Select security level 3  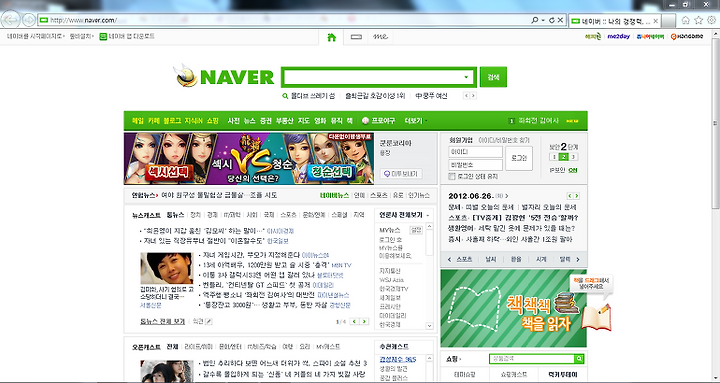(x=573, y=157)
